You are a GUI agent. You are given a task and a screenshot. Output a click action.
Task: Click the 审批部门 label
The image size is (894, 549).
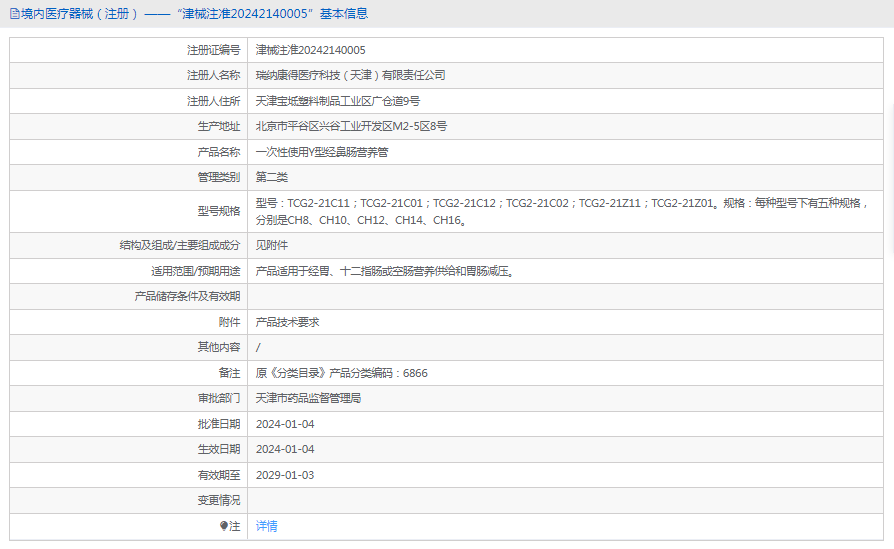tap(219, 398)
